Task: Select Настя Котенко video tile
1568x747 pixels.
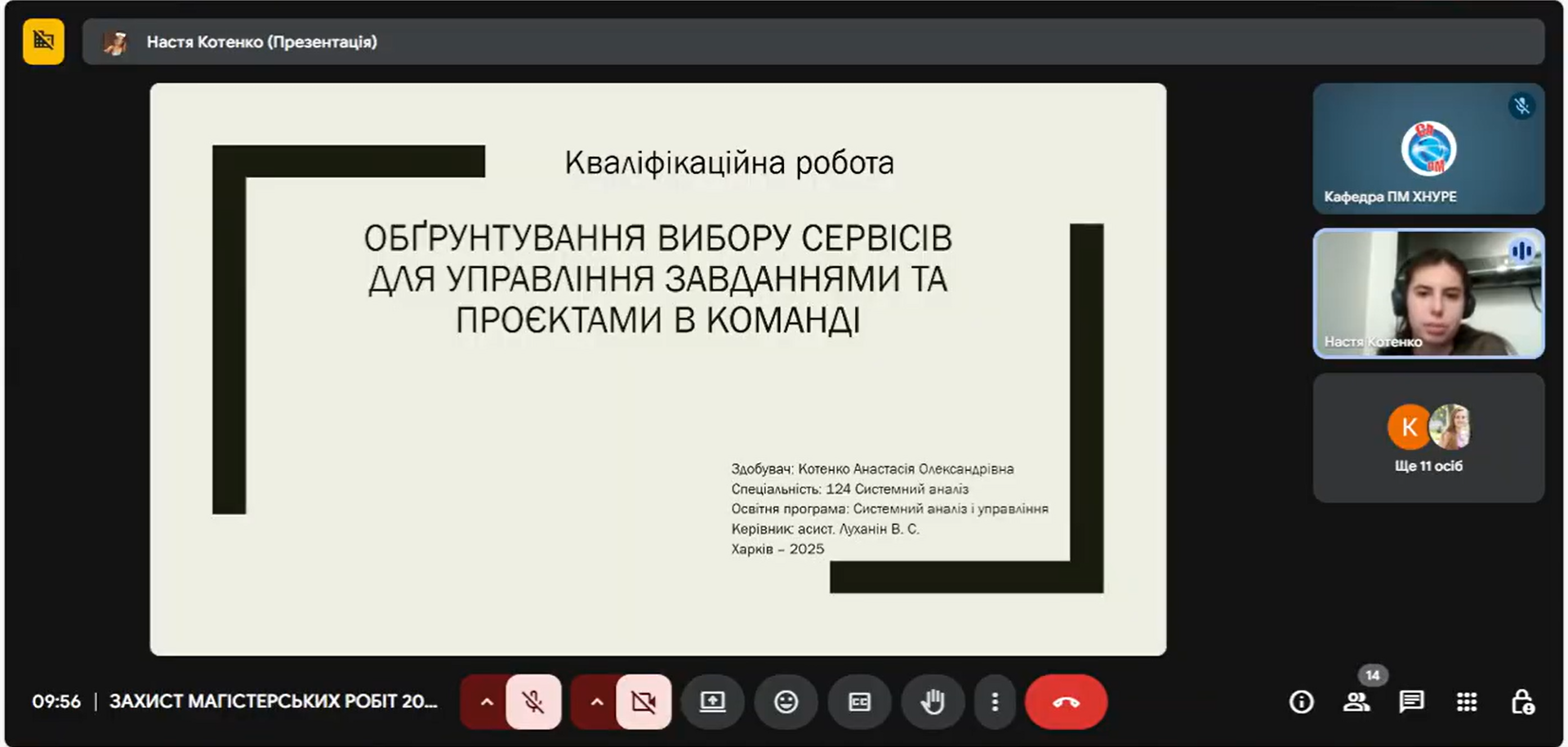Action: [x=1428, y=294]
